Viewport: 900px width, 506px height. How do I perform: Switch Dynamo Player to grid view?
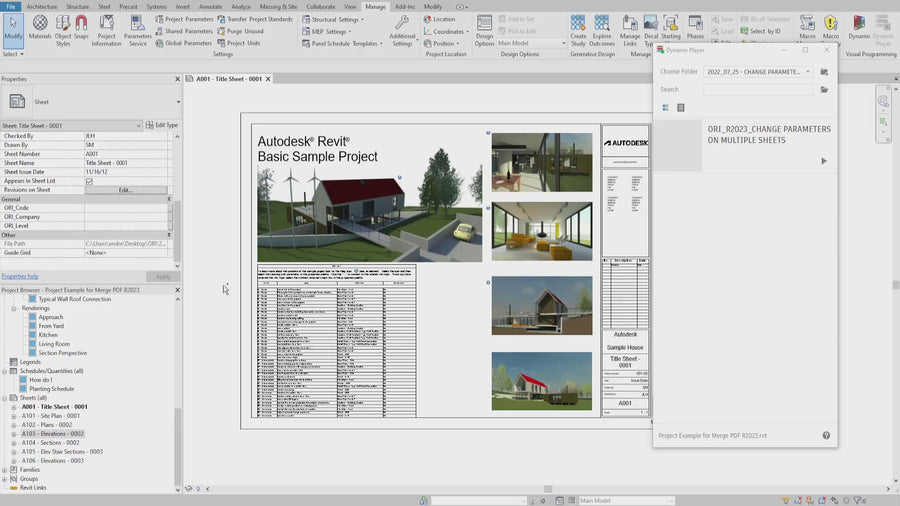click(x=666, y=108)
